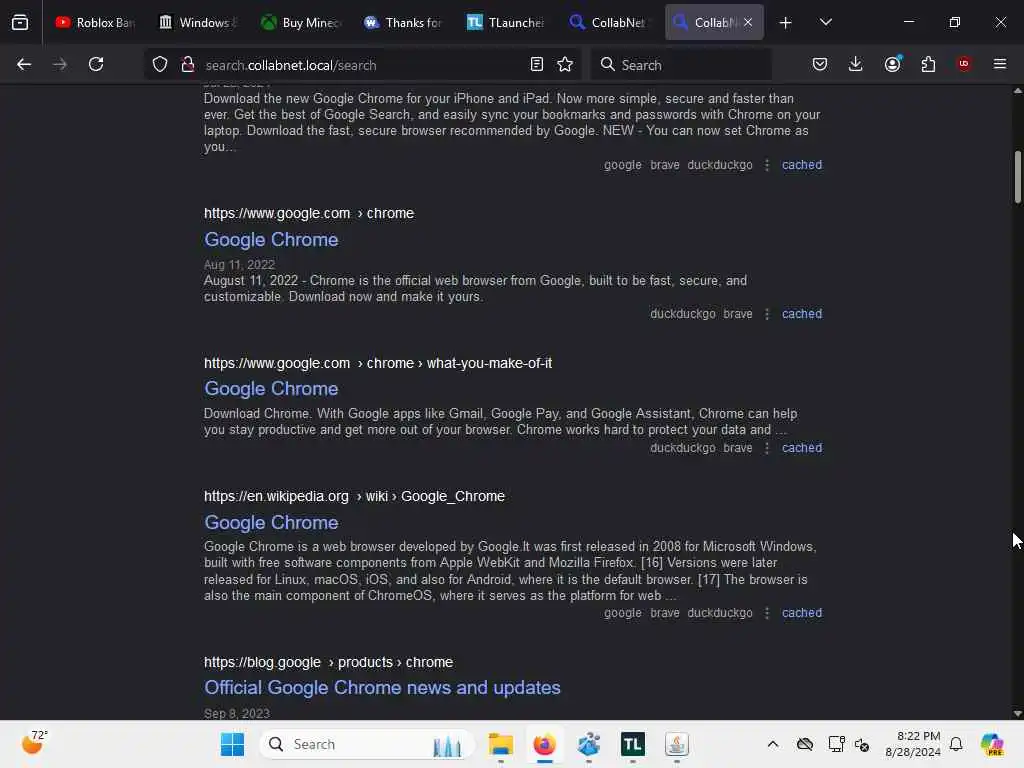This screenshot has width=1024, height=768.
Task: Open Google Chrome what-you-make-of-it result
Action: (271, 389)
